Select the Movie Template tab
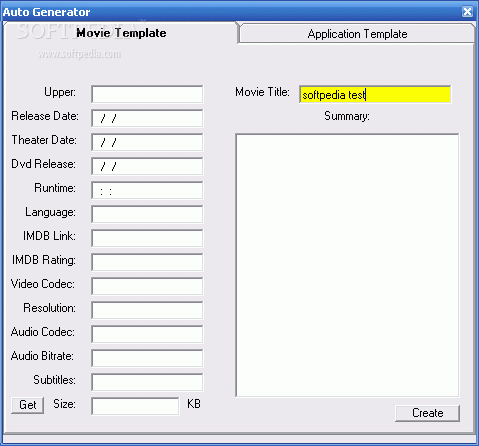Screen dimensions: 479x446 click(x=121, y=33)
